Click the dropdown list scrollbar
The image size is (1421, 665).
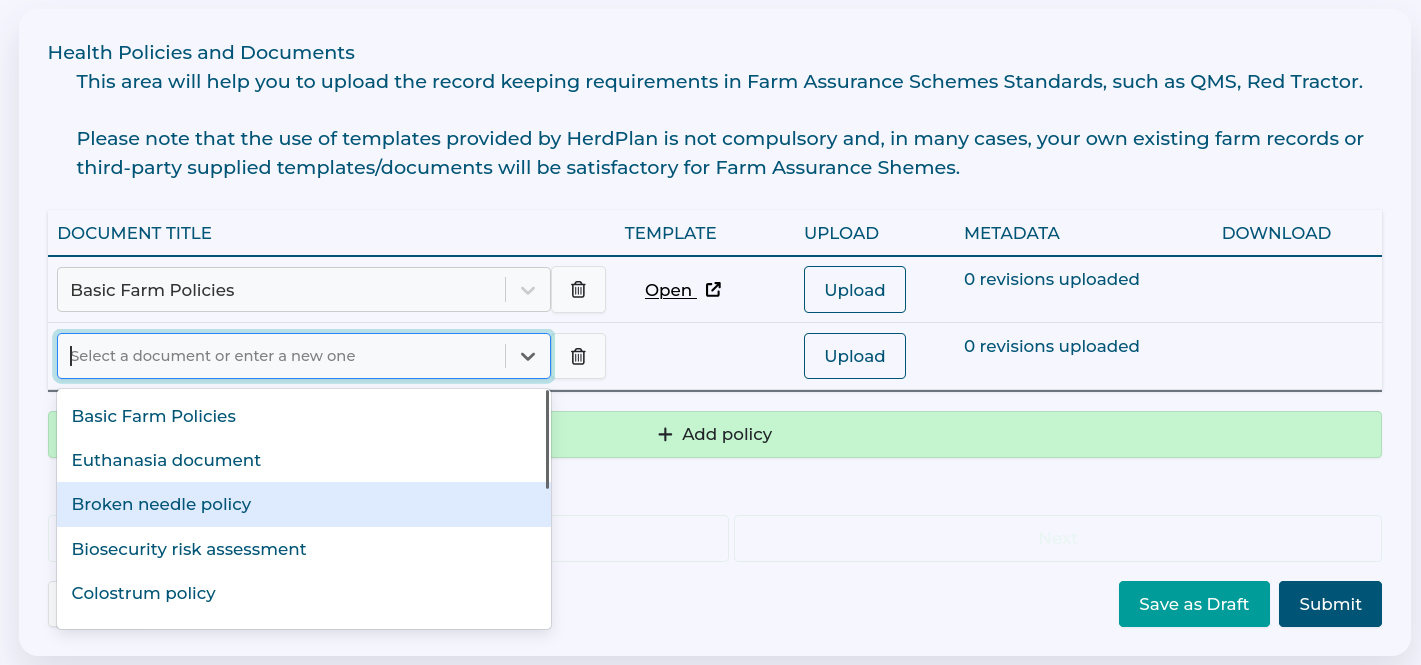(x=547, y=440)
